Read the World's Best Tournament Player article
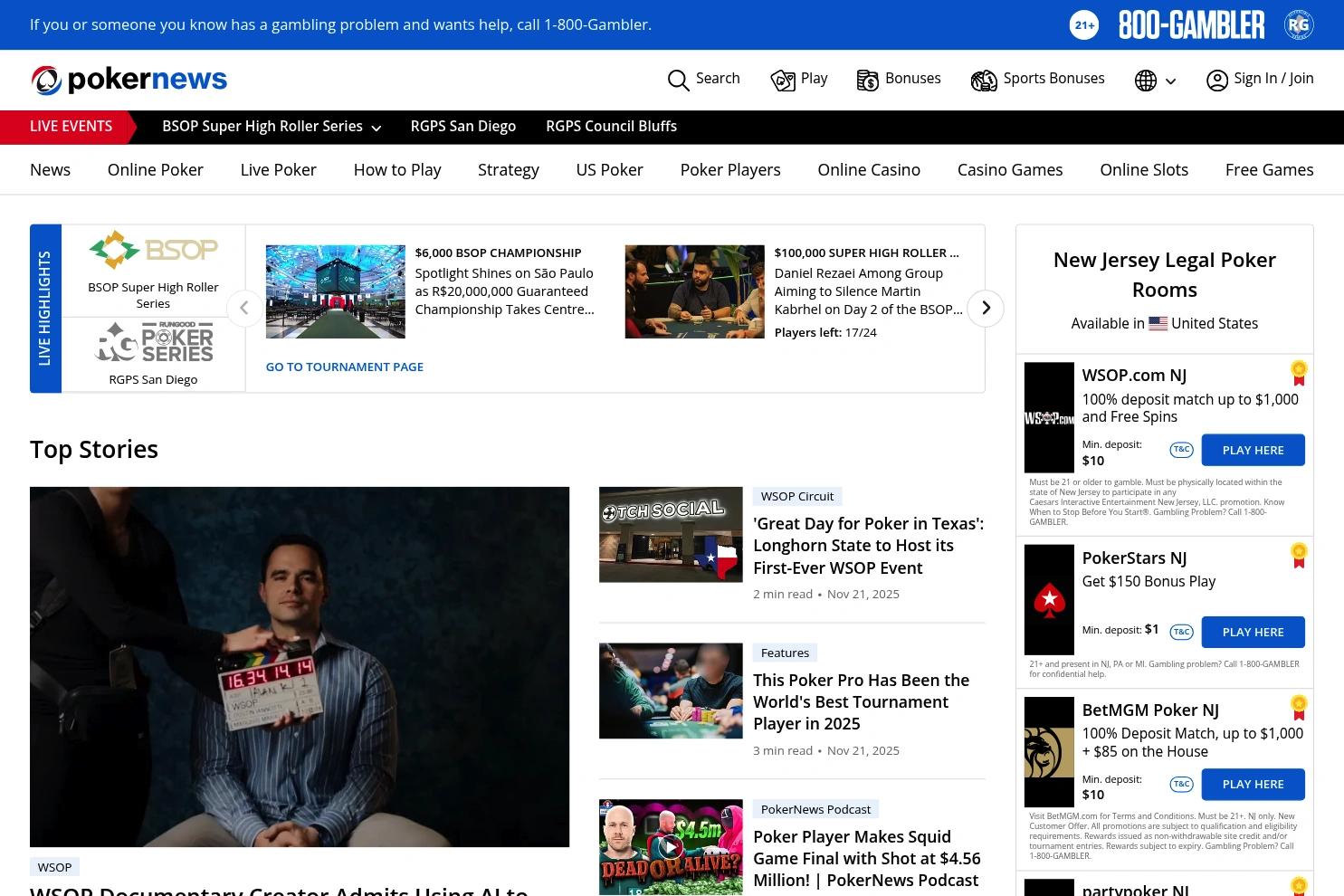Image resolution: width=1344 pixels, height=896 pixels. (862, 701)
